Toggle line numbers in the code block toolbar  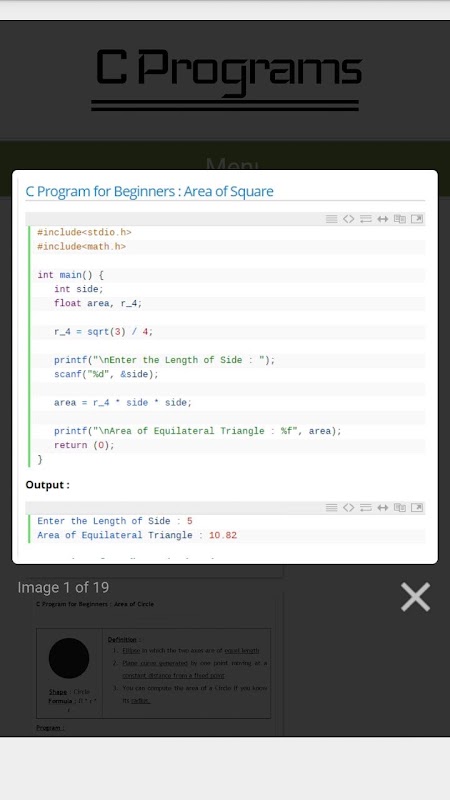pos(332,219)
